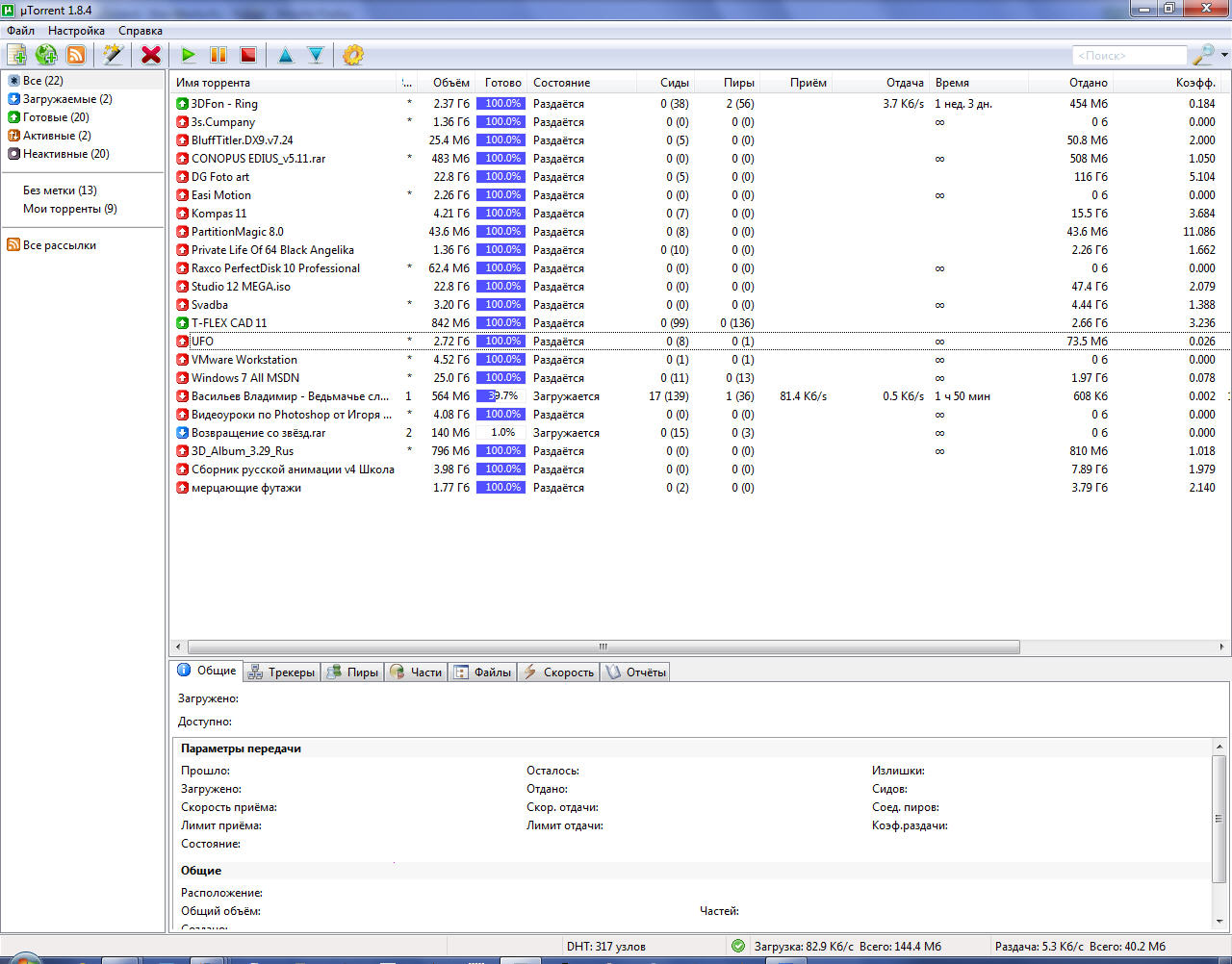Click Возвращение со звёзд 1.0% progress bar

pyautogui.click(x=500, y=433)
